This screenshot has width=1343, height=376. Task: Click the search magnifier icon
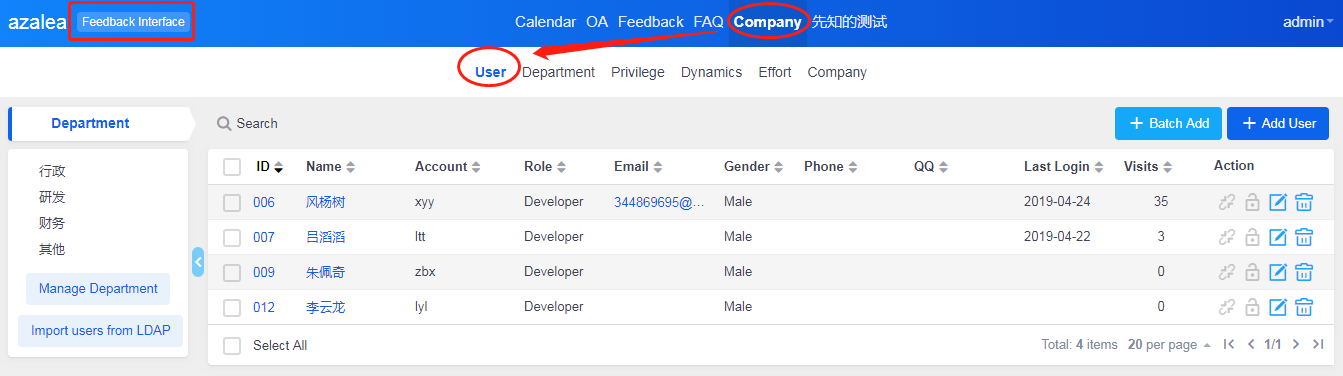(224, 123)
